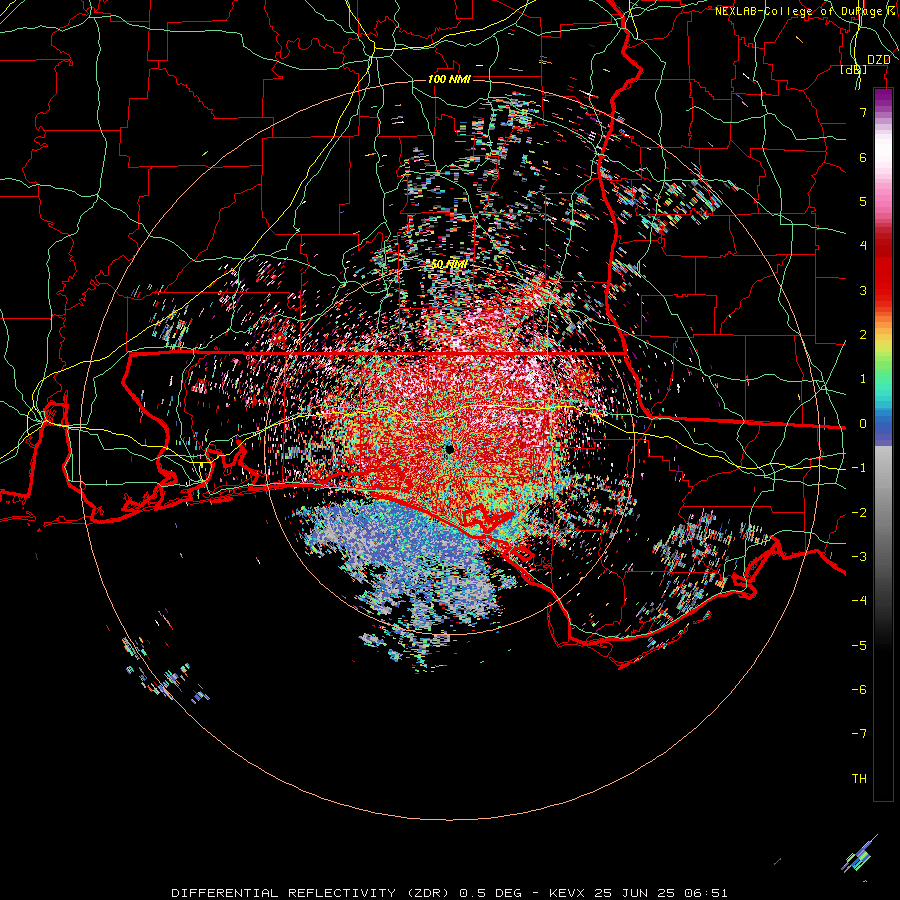Click the NEXLAB-College of DuPage credit text
900x900 pixels.
click(x=807, y=11)
